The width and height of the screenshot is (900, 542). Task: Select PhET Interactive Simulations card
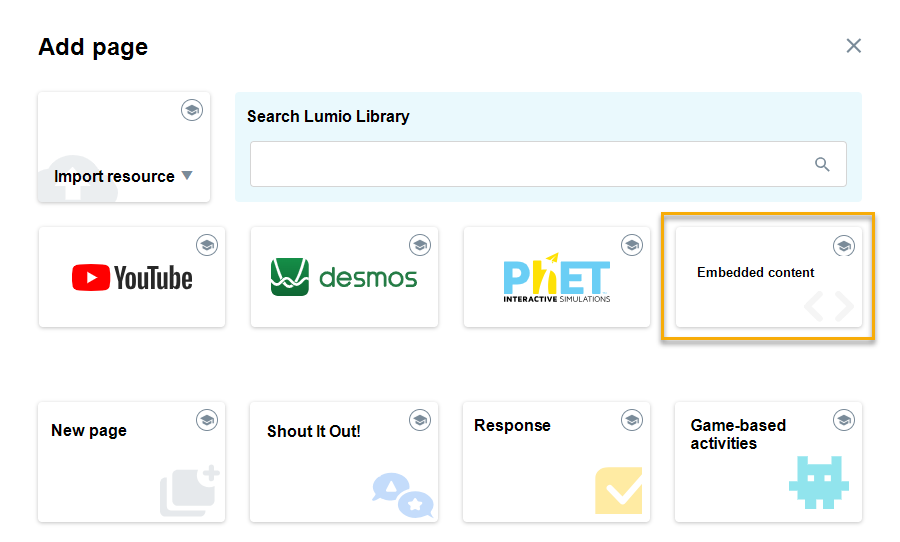coord(557,277)
